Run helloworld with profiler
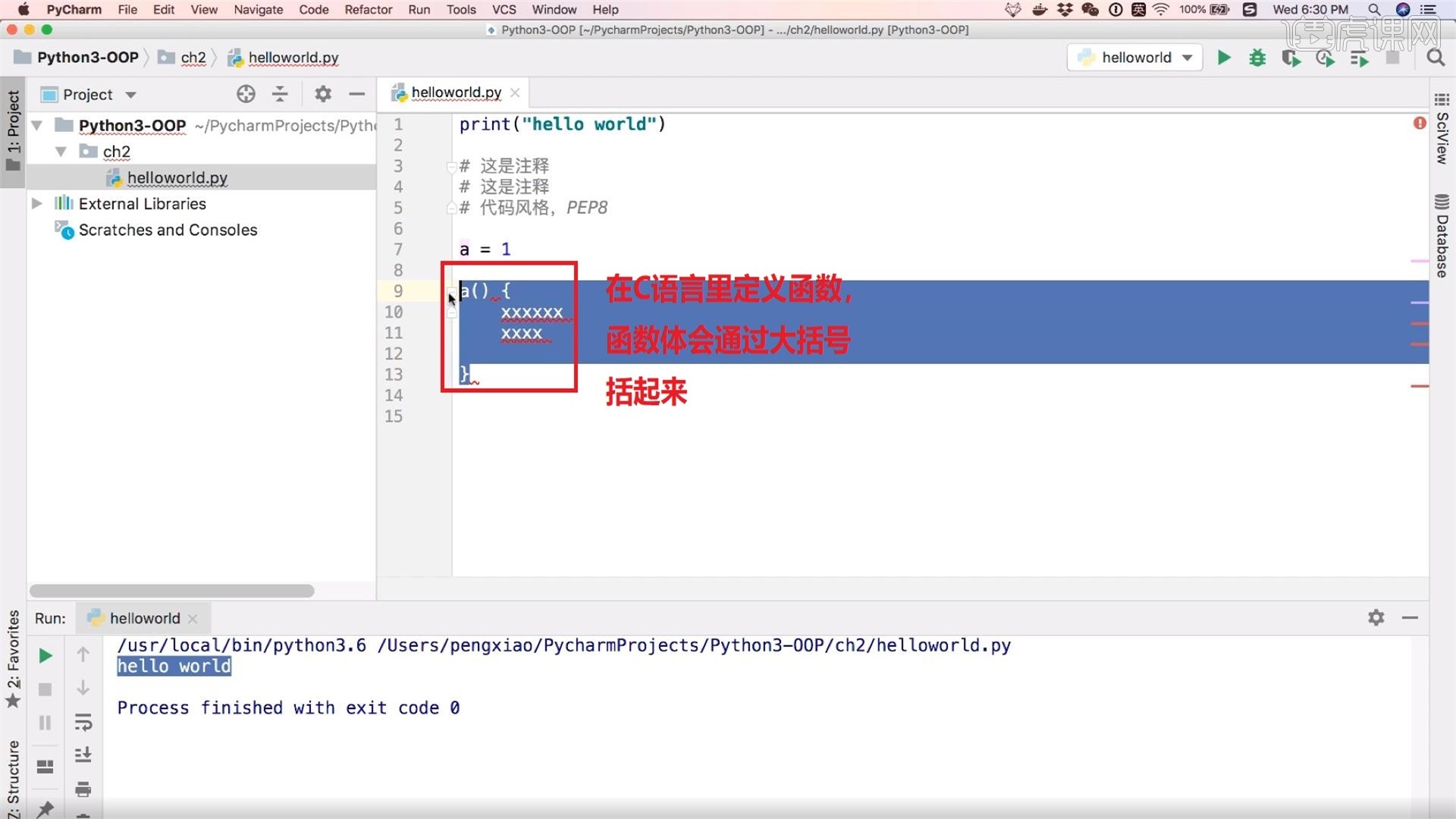The height and width of the screenshot is (819, 1456). pyautogui.click(x=1326, y=58)
